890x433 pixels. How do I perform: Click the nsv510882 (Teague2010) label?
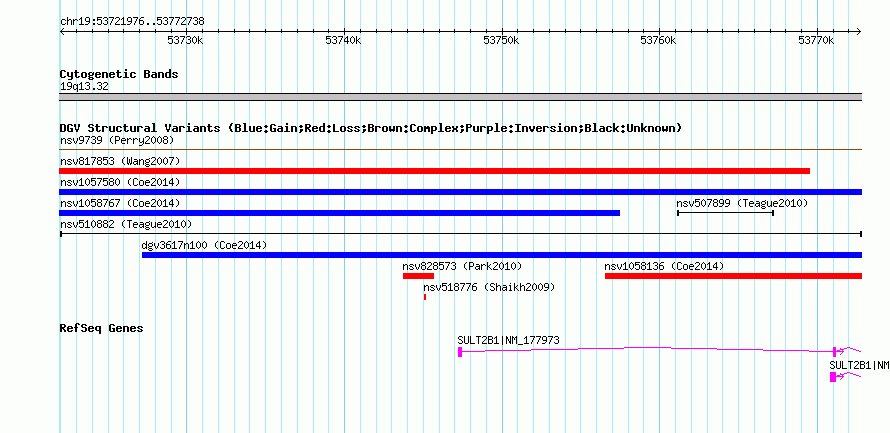tap(126, 224)
